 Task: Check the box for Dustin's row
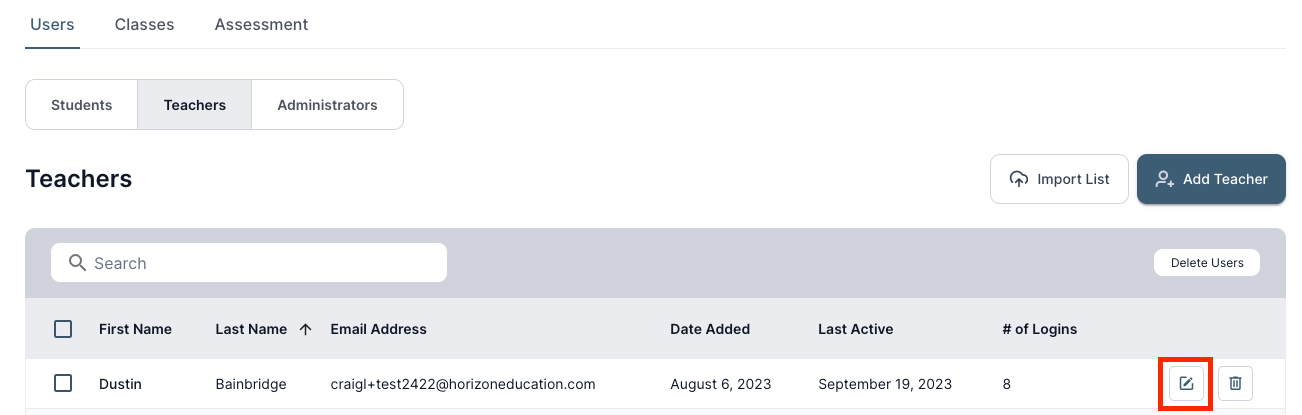click(63, 383)
